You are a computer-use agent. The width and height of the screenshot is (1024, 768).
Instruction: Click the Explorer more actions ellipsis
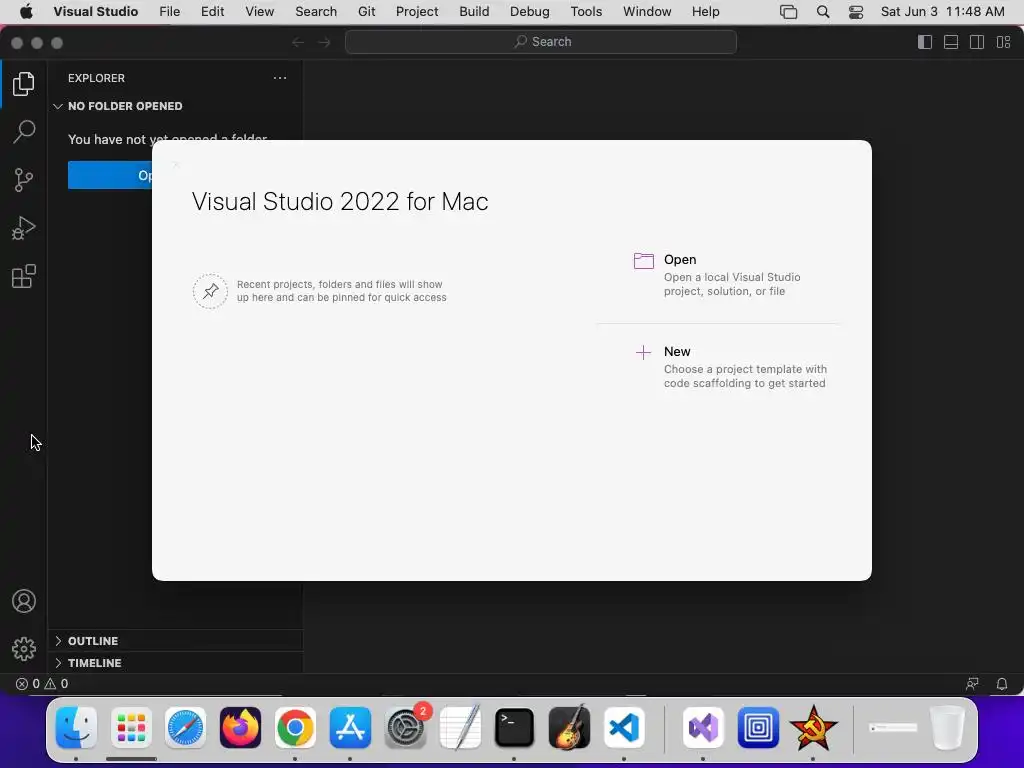coord(280,78)
